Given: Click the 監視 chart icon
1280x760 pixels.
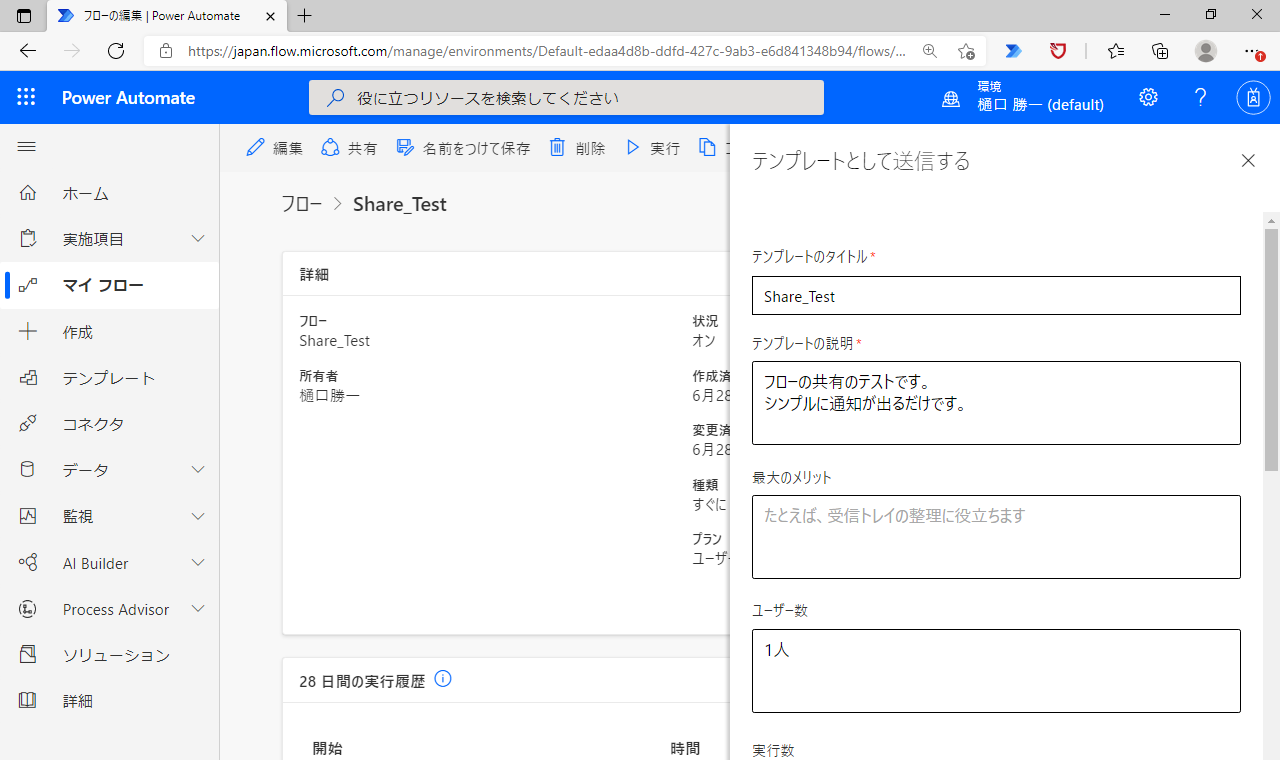Looking at the screenshot, I should 28,517.
